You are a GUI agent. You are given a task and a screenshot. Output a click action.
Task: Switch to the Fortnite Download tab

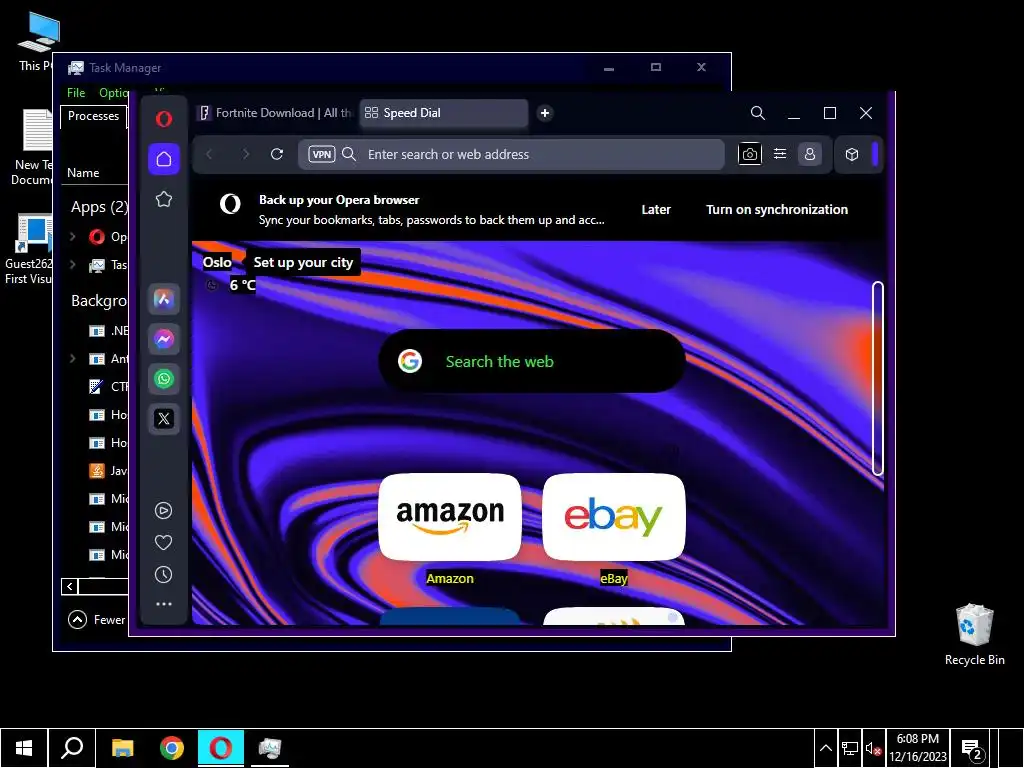tap(275, 113)
